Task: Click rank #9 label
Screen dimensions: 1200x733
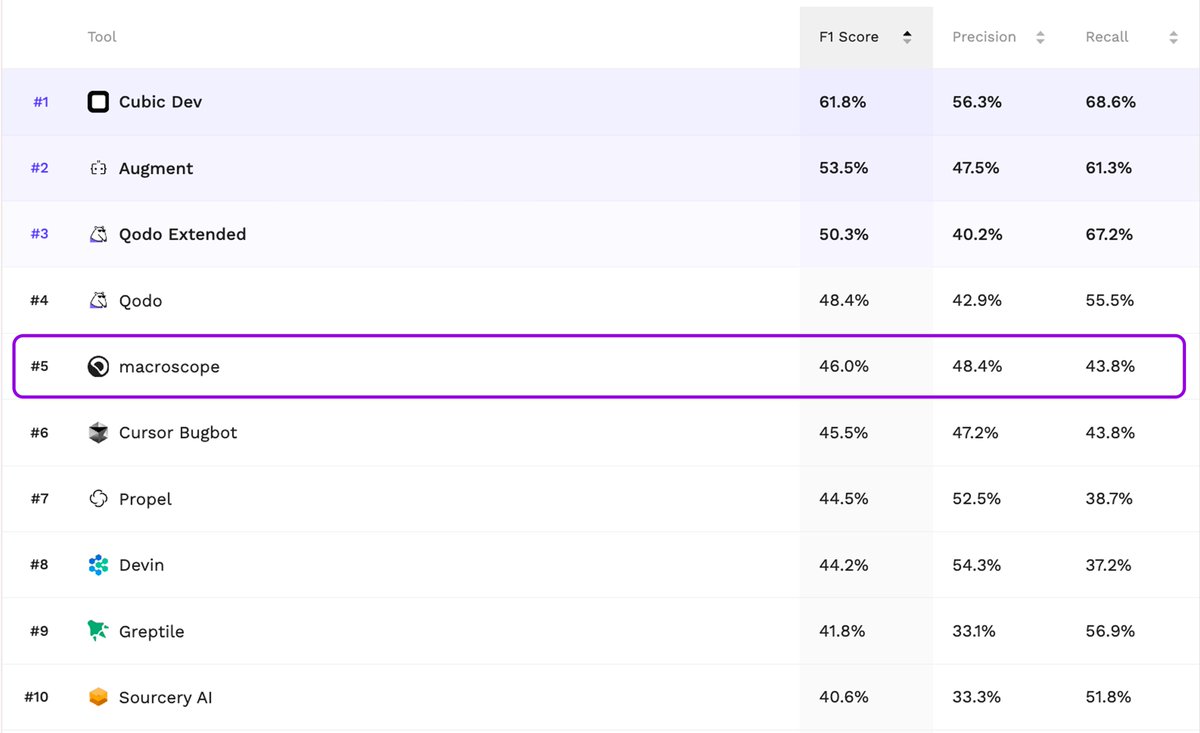Action: click(x=39, y=631)
